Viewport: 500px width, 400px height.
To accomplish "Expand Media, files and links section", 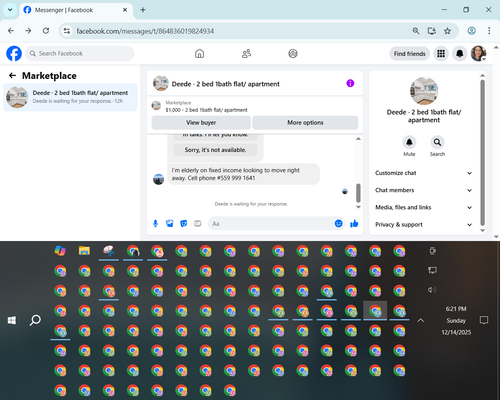I will tap(423, 207).
